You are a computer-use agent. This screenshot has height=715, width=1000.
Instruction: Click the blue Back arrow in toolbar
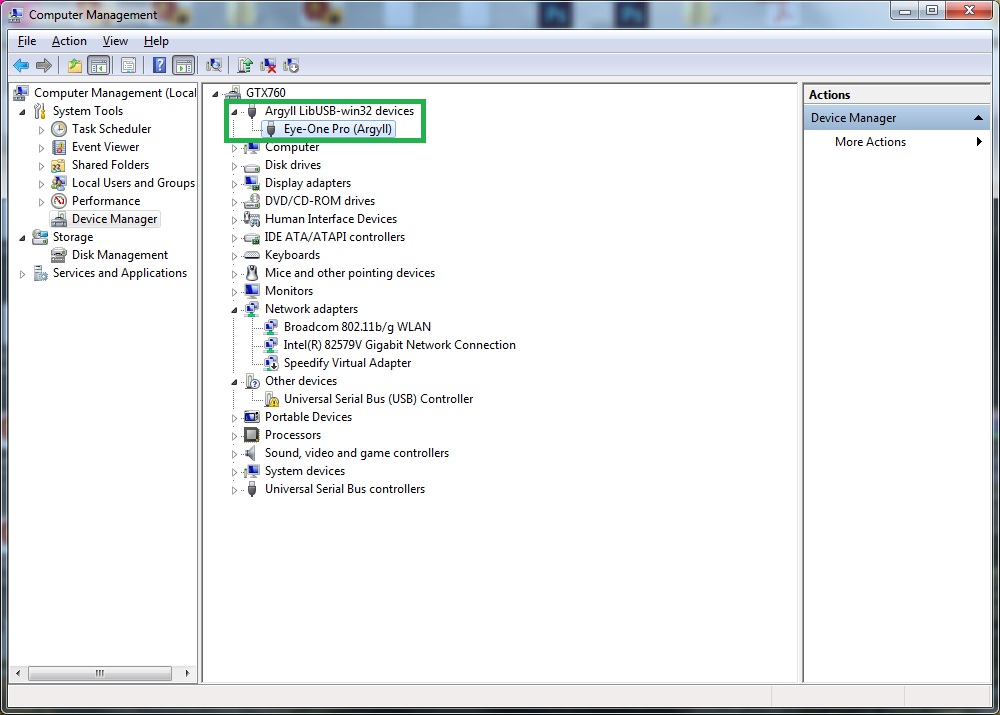click(21, 66)
